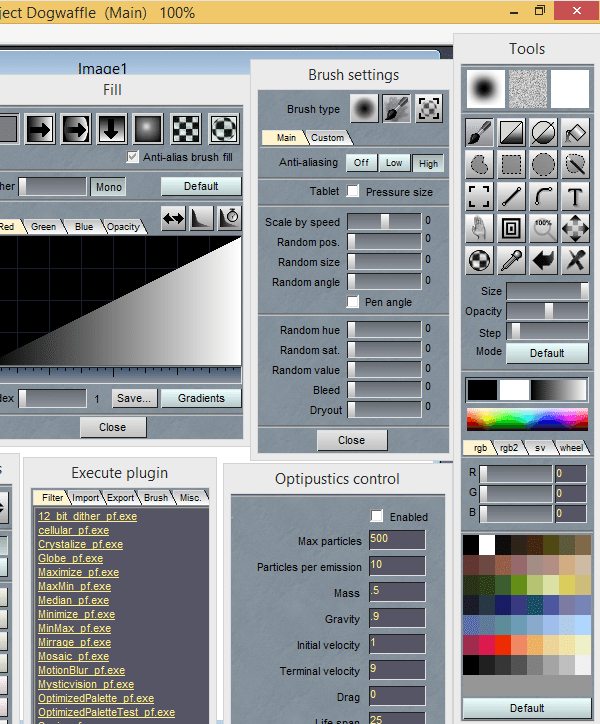Select the eyedropper color picker tool
This screenshot has width=600, height=724.
point(512,260)
